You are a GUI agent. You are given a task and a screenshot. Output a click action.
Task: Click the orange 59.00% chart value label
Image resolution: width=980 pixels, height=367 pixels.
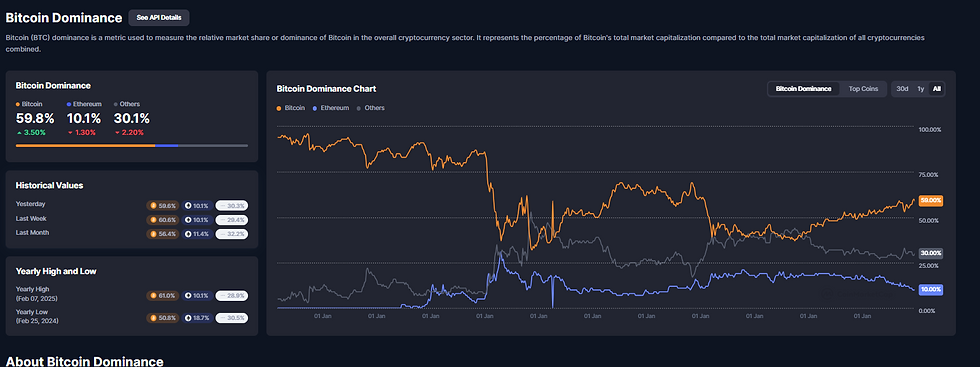(x=931, y=201)
